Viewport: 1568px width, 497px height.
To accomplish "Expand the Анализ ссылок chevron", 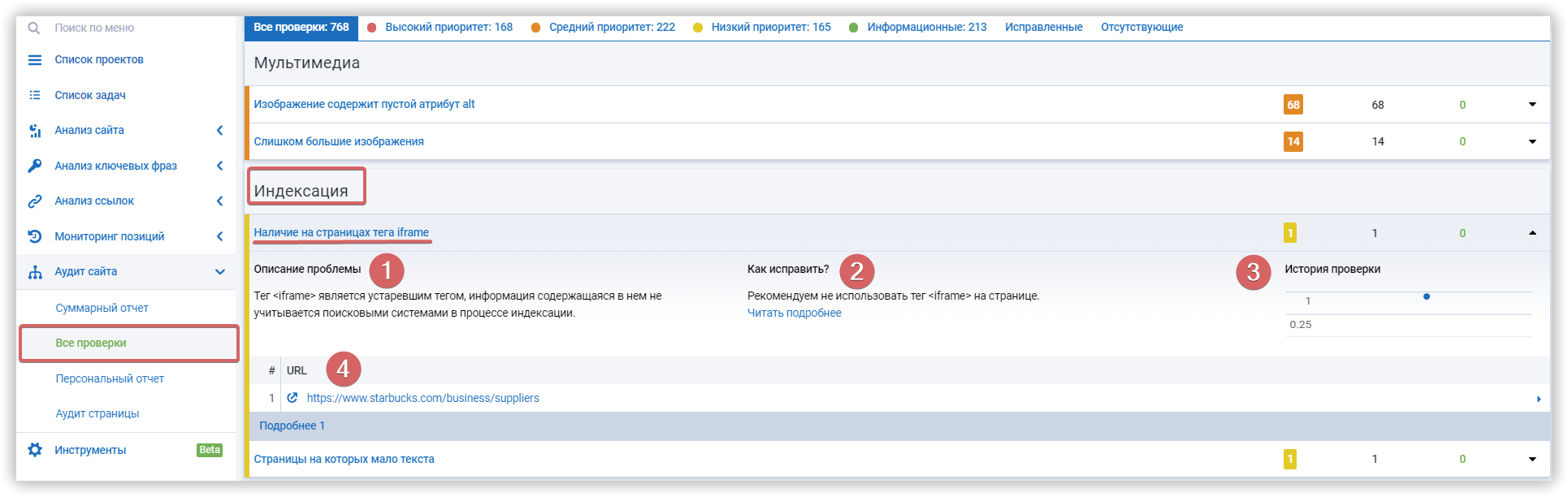I will pyautogui.click(x=219, y=201).
